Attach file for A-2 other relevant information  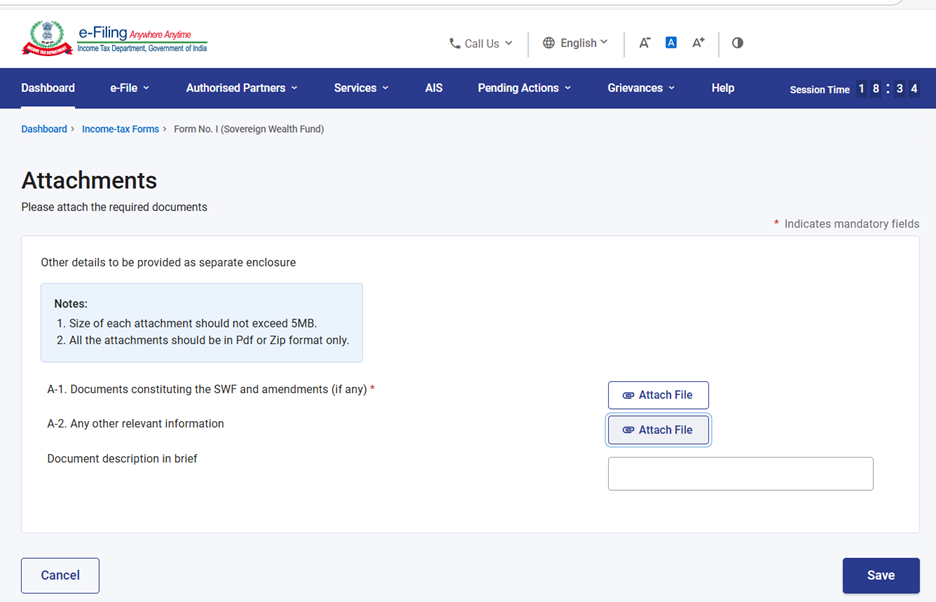658,430
